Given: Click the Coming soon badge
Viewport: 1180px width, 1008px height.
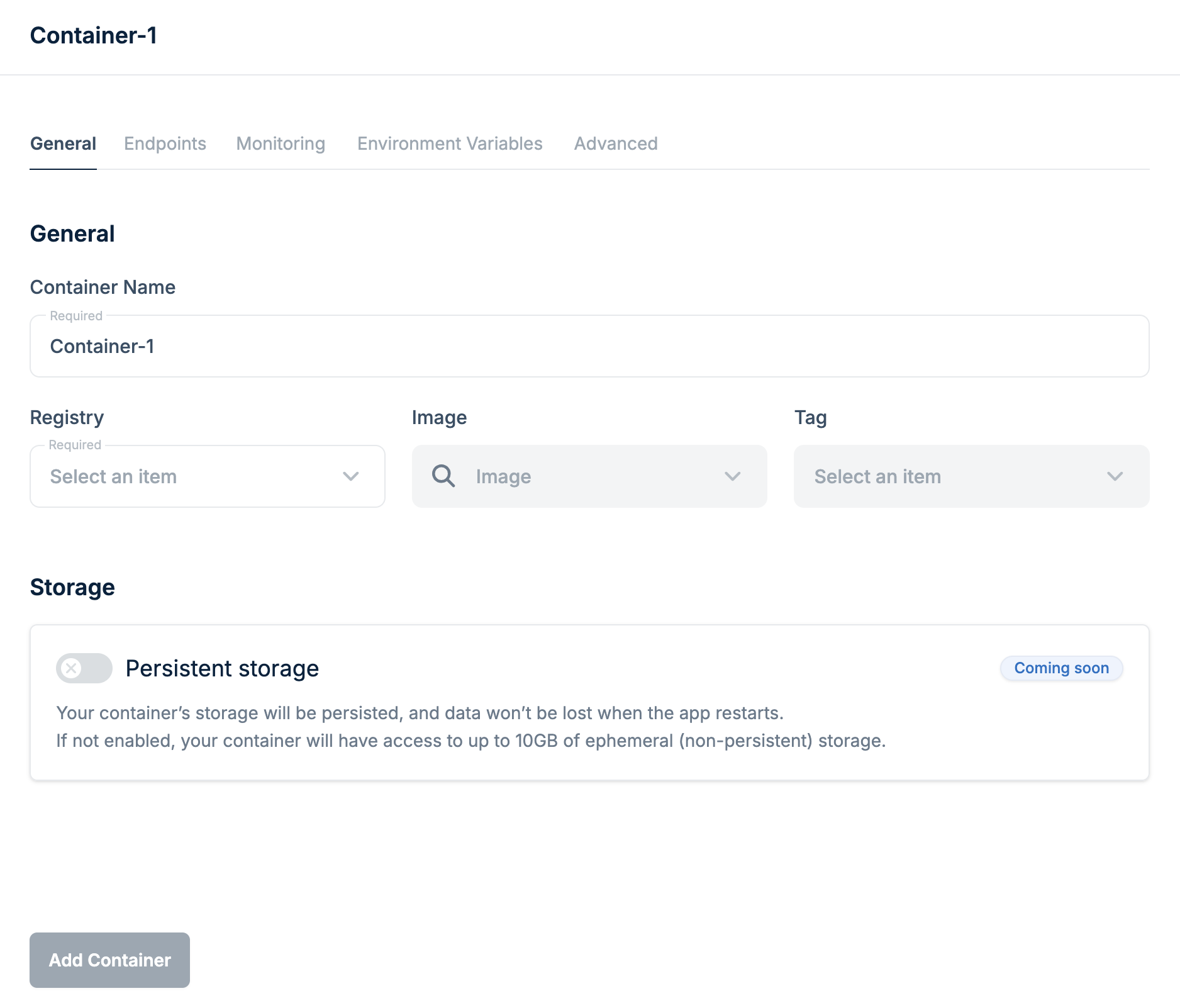Looking at the screenshot, I should (x=1061, y=668).
